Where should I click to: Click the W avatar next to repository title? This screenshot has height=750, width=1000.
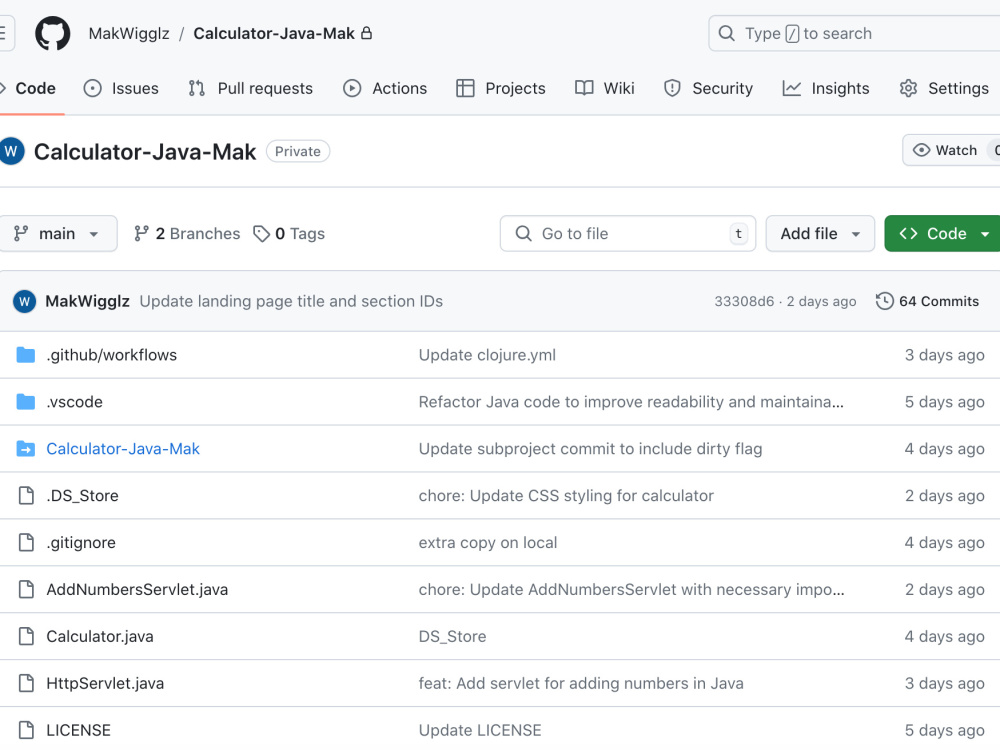(x=11, y=152)
